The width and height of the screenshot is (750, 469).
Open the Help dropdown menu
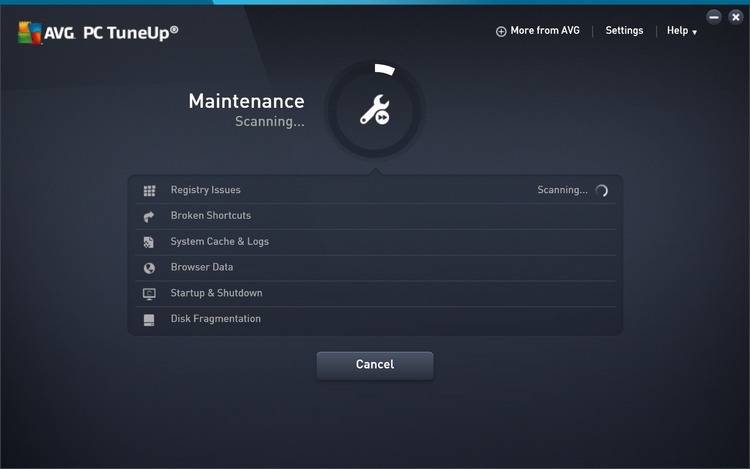click(682, 31)
